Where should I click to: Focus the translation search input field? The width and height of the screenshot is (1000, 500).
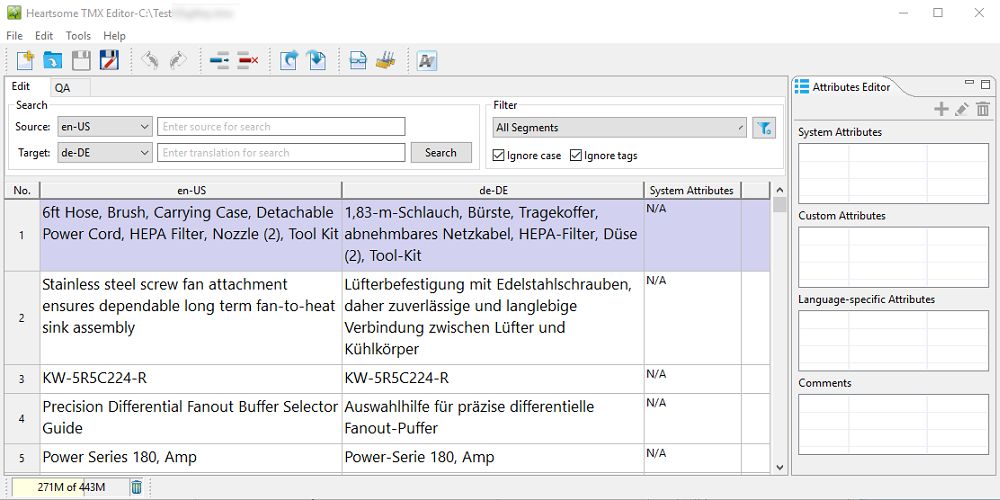pos(281,152)
